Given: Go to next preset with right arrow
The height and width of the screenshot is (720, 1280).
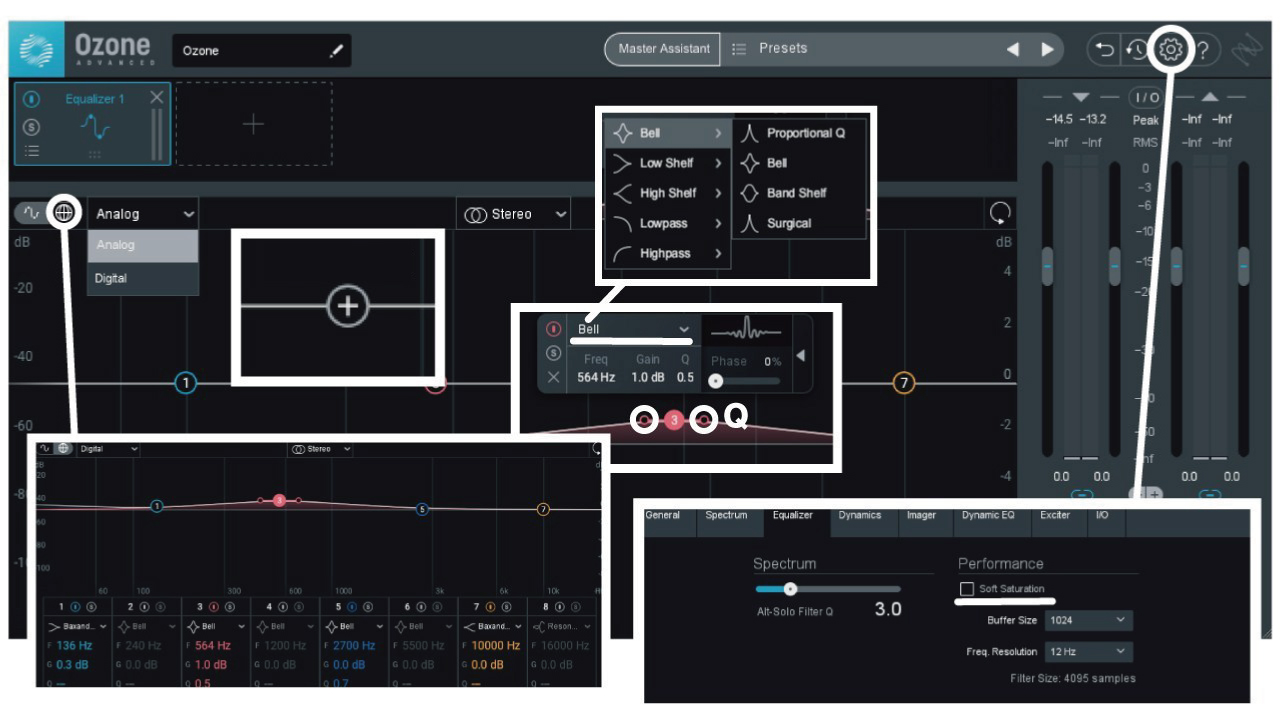Looking at the screenshot, I should tap(1047, 48).
